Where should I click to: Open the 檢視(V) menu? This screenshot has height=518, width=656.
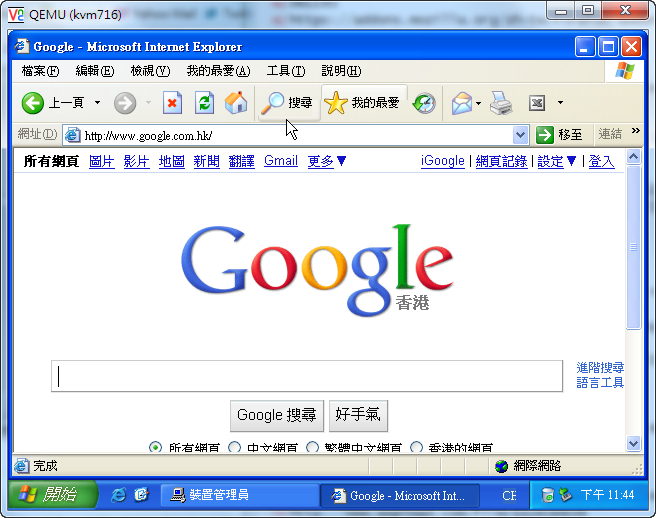pos(150,71)
